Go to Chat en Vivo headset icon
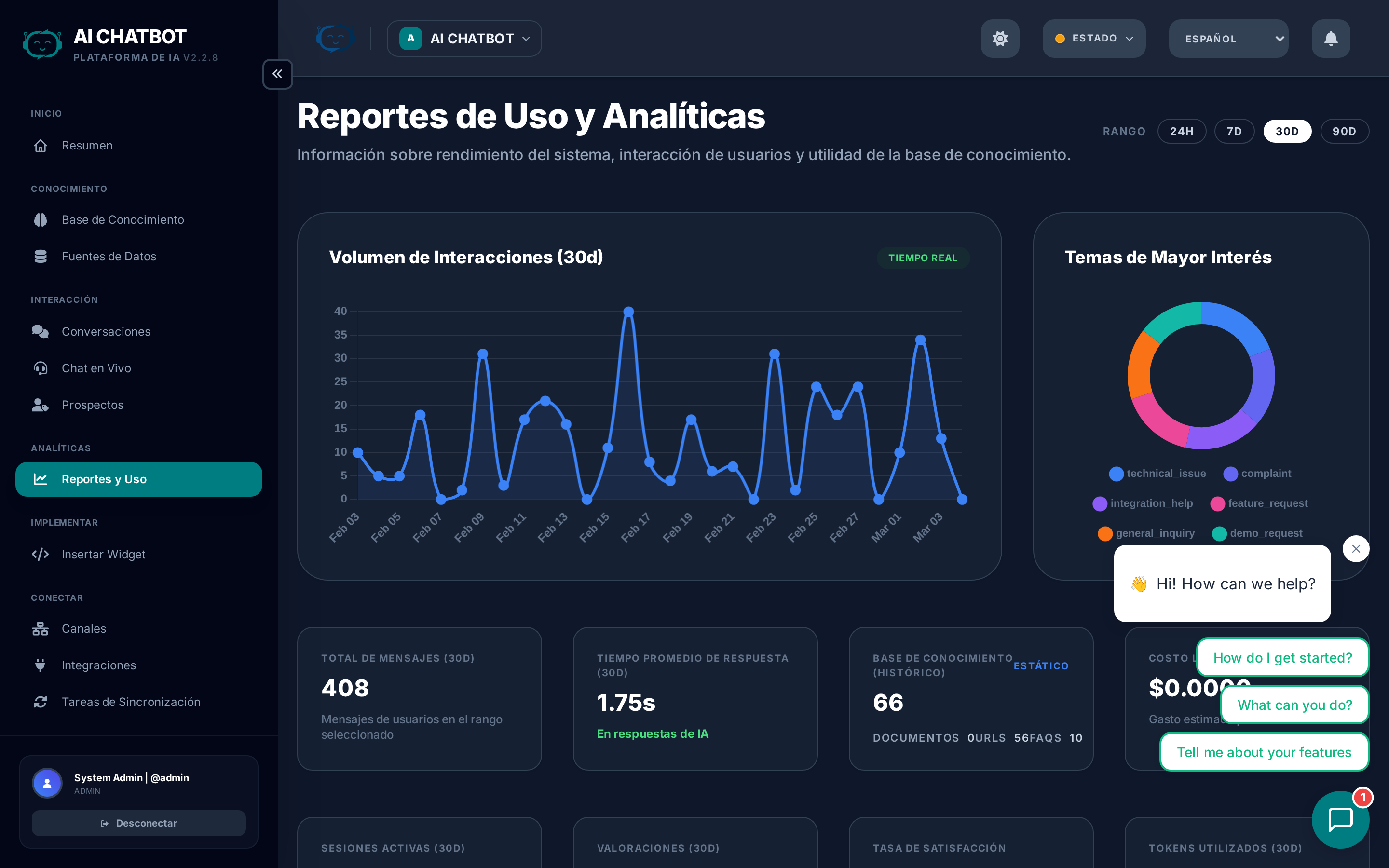1389x868 pixels. coord(40,368)
